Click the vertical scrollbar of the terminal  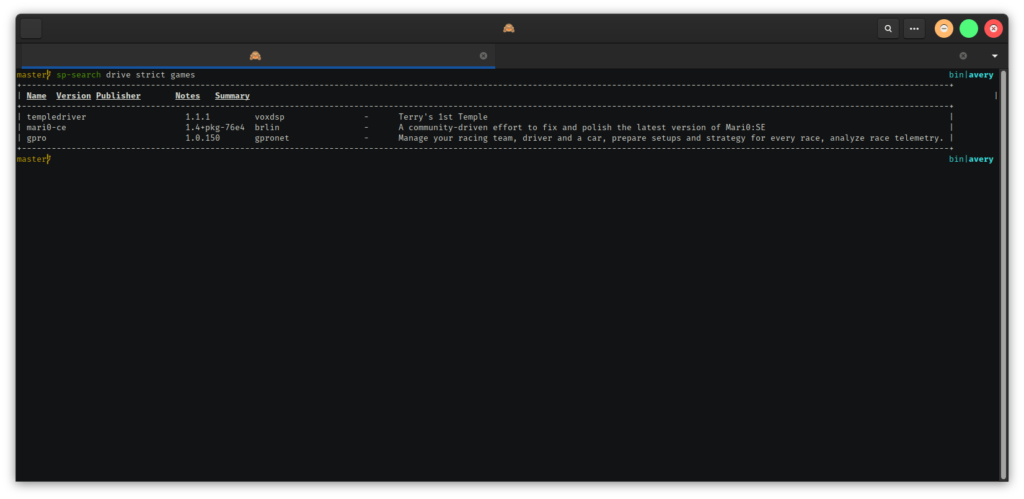(x=1003, y=270)
